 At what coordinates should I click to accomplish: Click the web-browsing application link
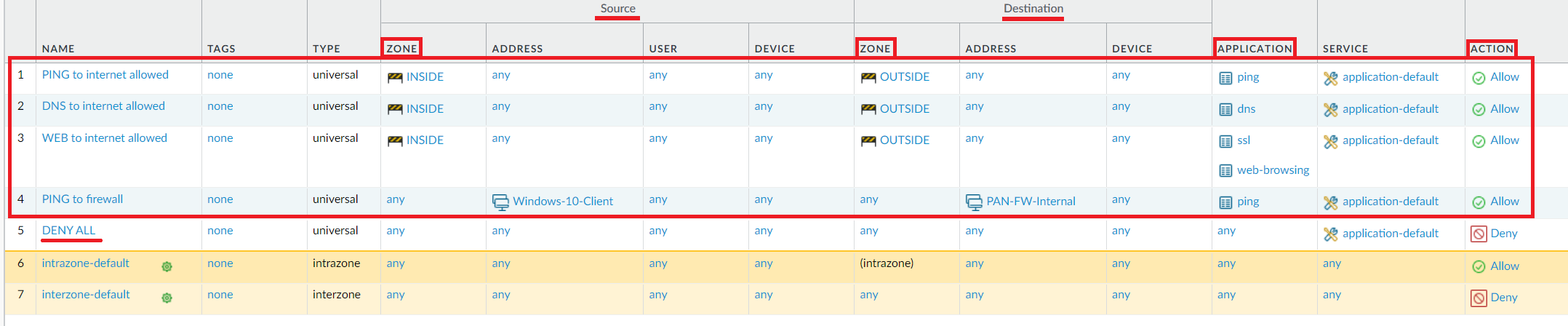tap(1273, 170)
